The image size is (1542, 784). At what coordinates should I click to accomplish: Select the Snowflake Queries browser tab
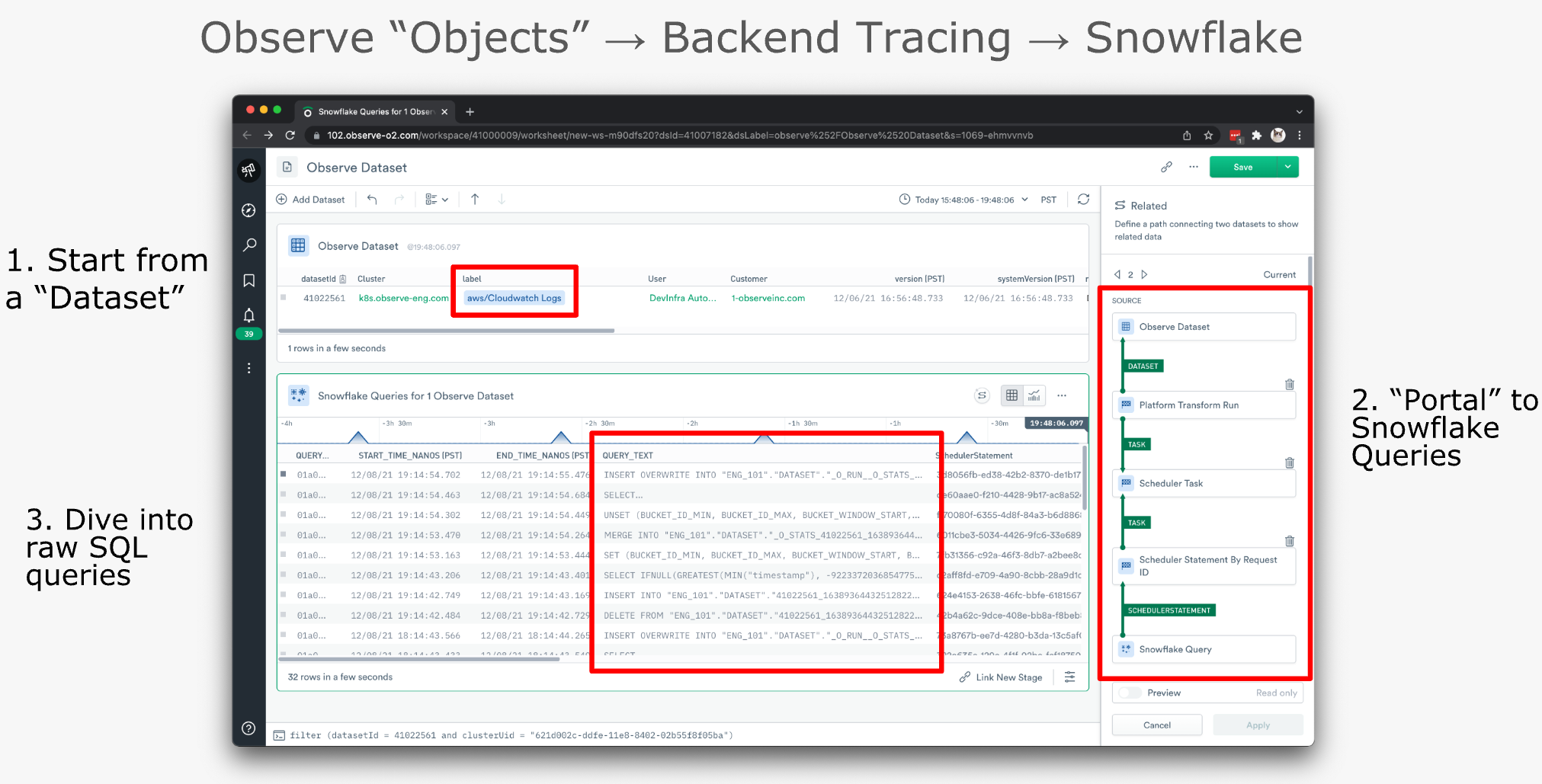377,112
